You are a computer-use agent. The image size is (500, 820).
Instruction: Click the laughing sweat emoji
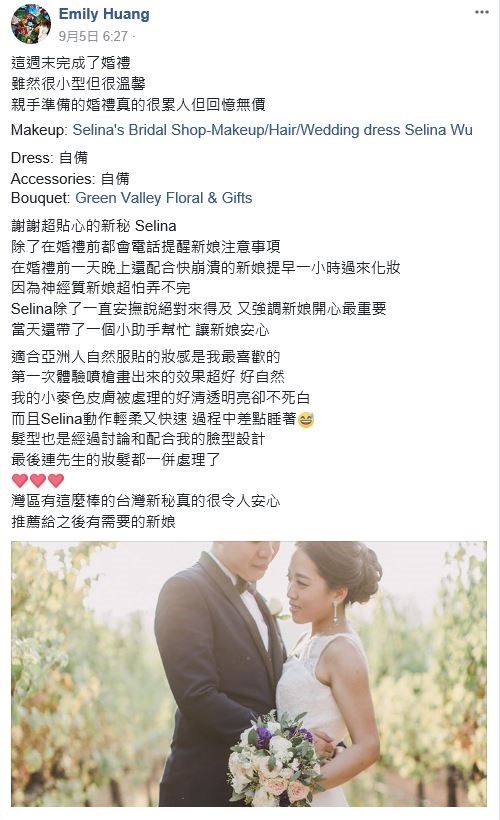(305, 419)
